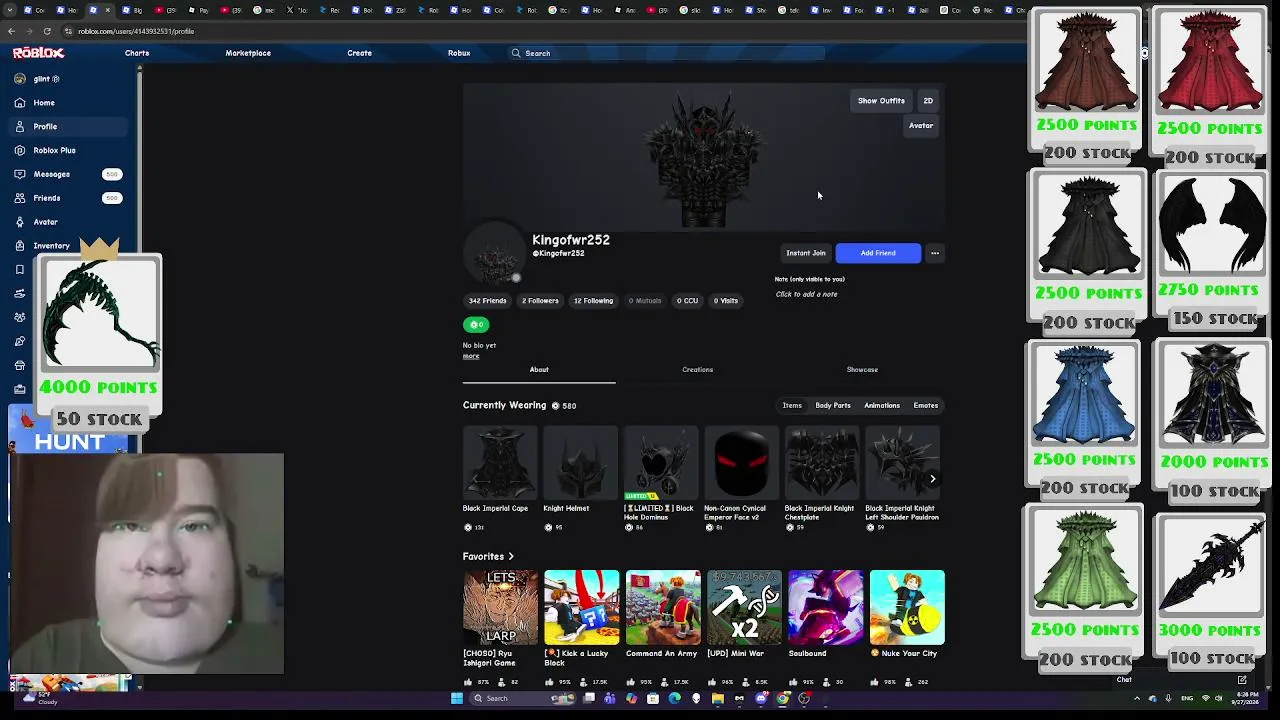Toggle Show Outfits on the avatar banner
The width and height of the screenshot is (1280, 720).
tap(881, 101)
